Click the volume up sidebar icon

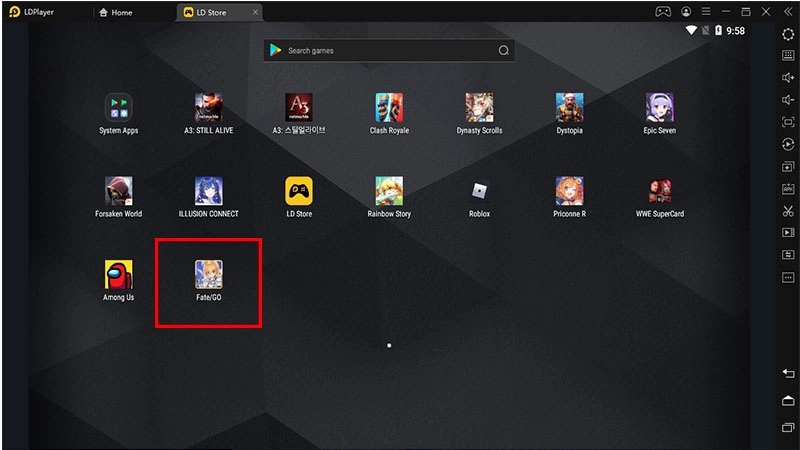point(788,78)
